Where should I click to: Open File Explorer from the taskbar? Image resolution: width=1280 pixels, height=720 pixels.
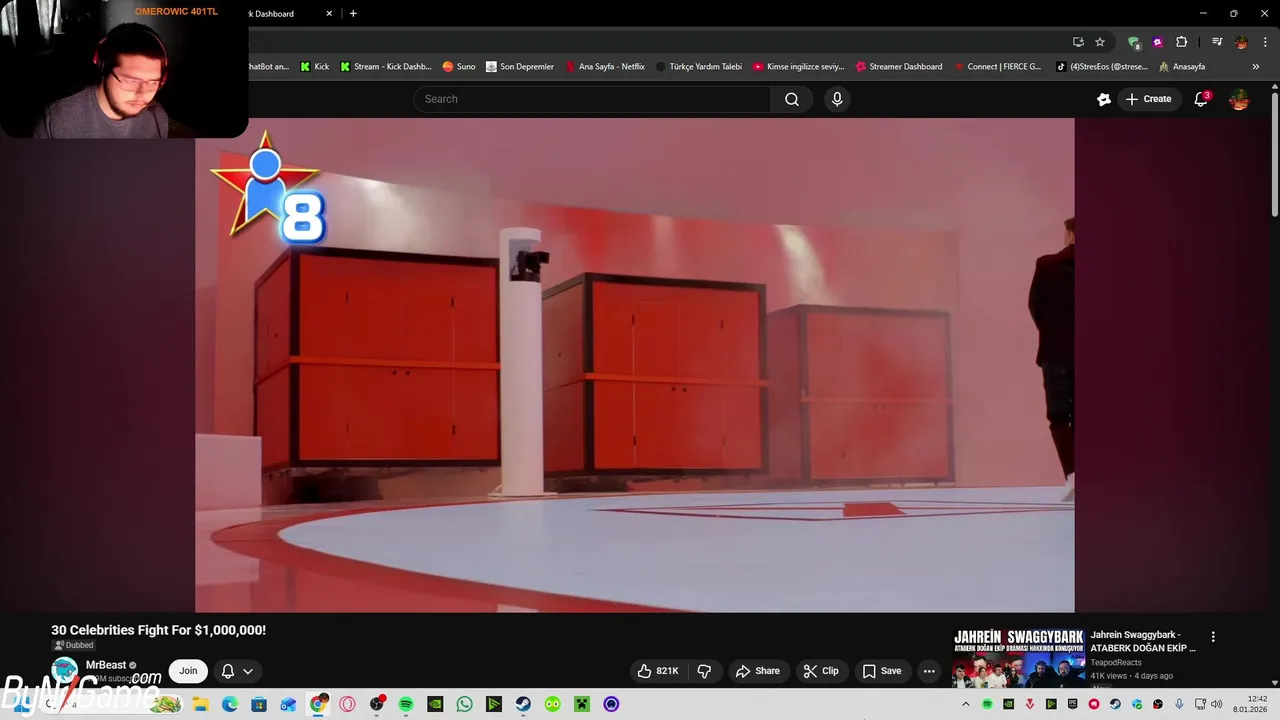pos(200,704)
